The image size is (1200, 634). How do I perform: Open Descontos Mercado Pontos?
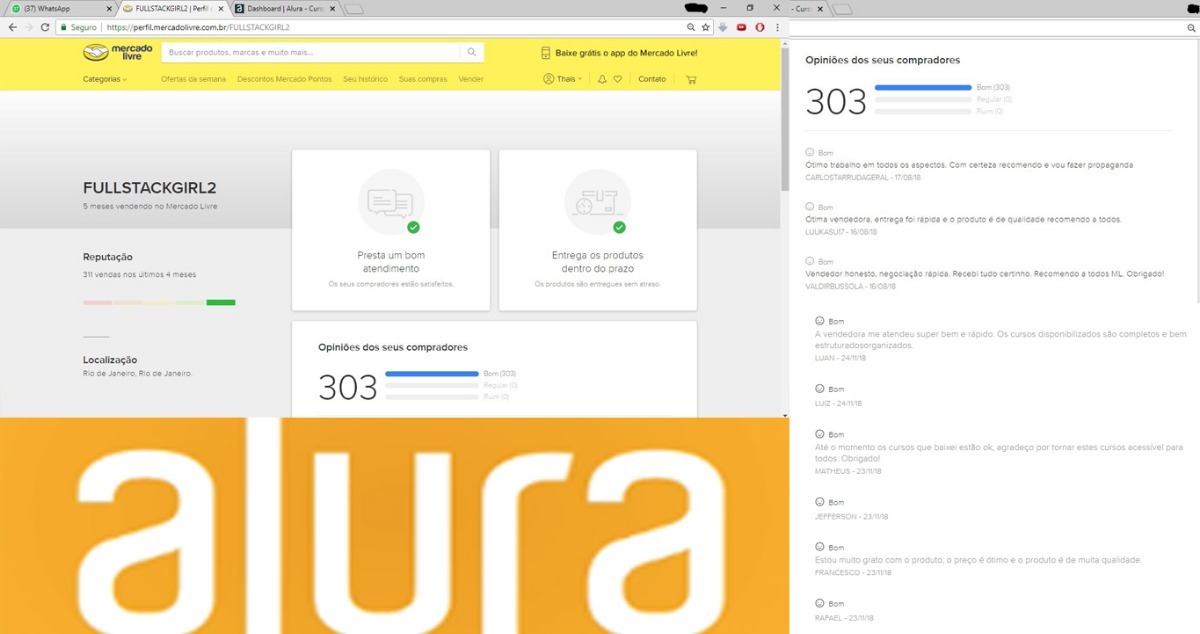(x=284, y=79)
